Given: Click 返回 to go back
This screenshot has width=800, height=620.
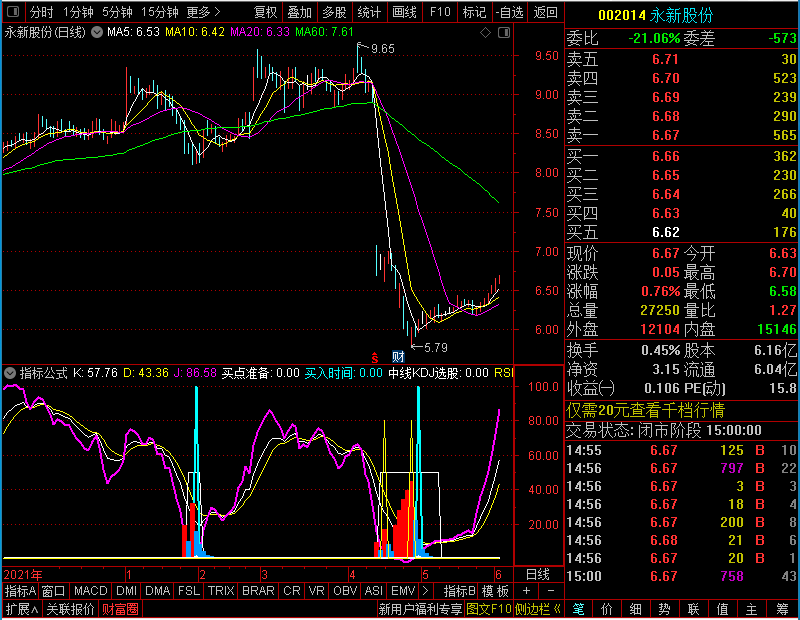Looking at the screenshot, I should tap(545, 12).
